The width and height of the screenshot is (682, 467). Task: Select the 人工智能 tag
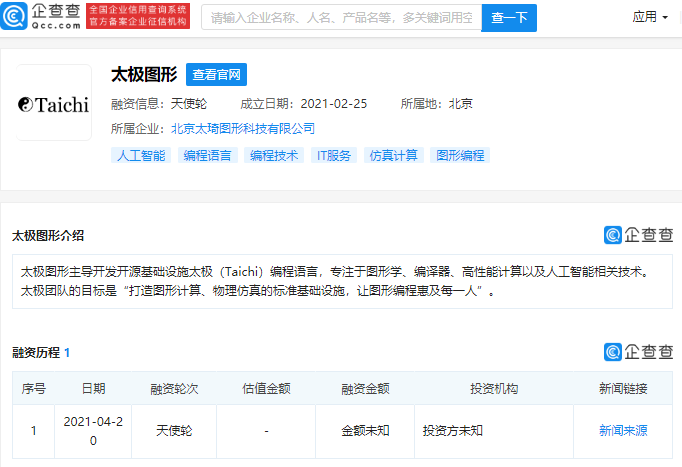(141, 155)
